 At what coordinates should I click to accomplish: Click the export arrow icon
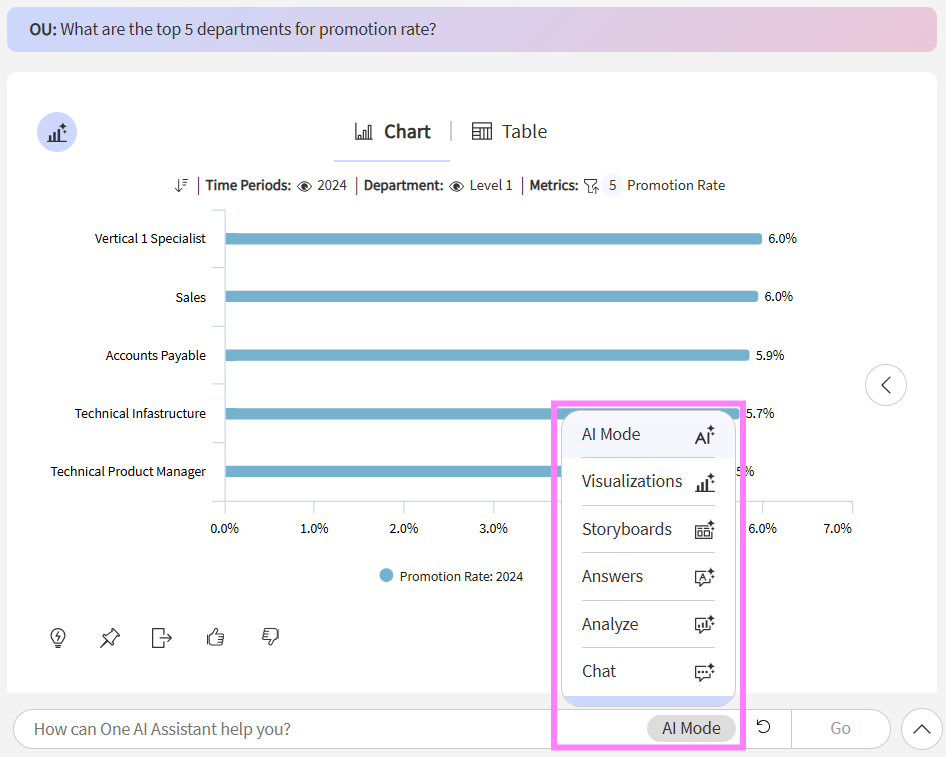(x=162, y=637)
